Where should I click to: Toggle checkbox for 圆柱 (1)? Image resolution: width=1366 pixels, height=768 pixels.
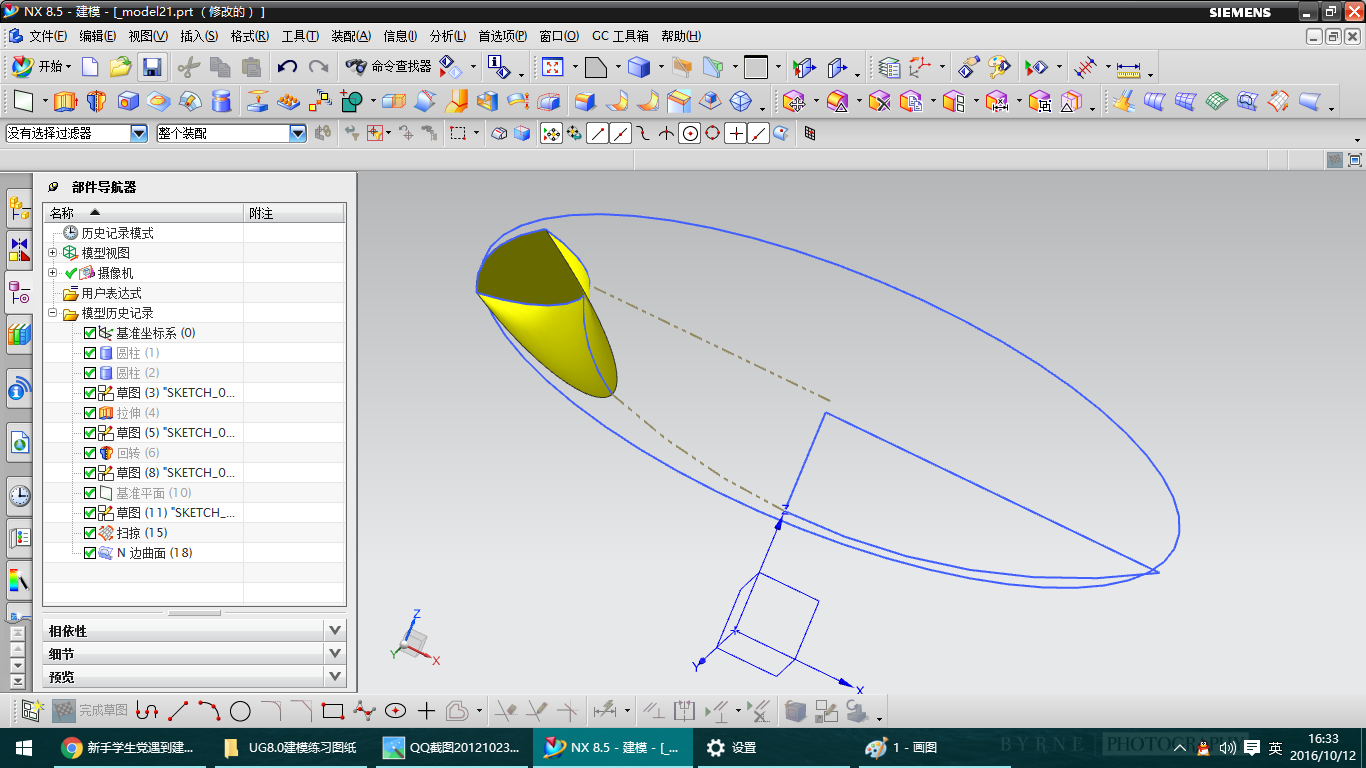pos(90,353)
